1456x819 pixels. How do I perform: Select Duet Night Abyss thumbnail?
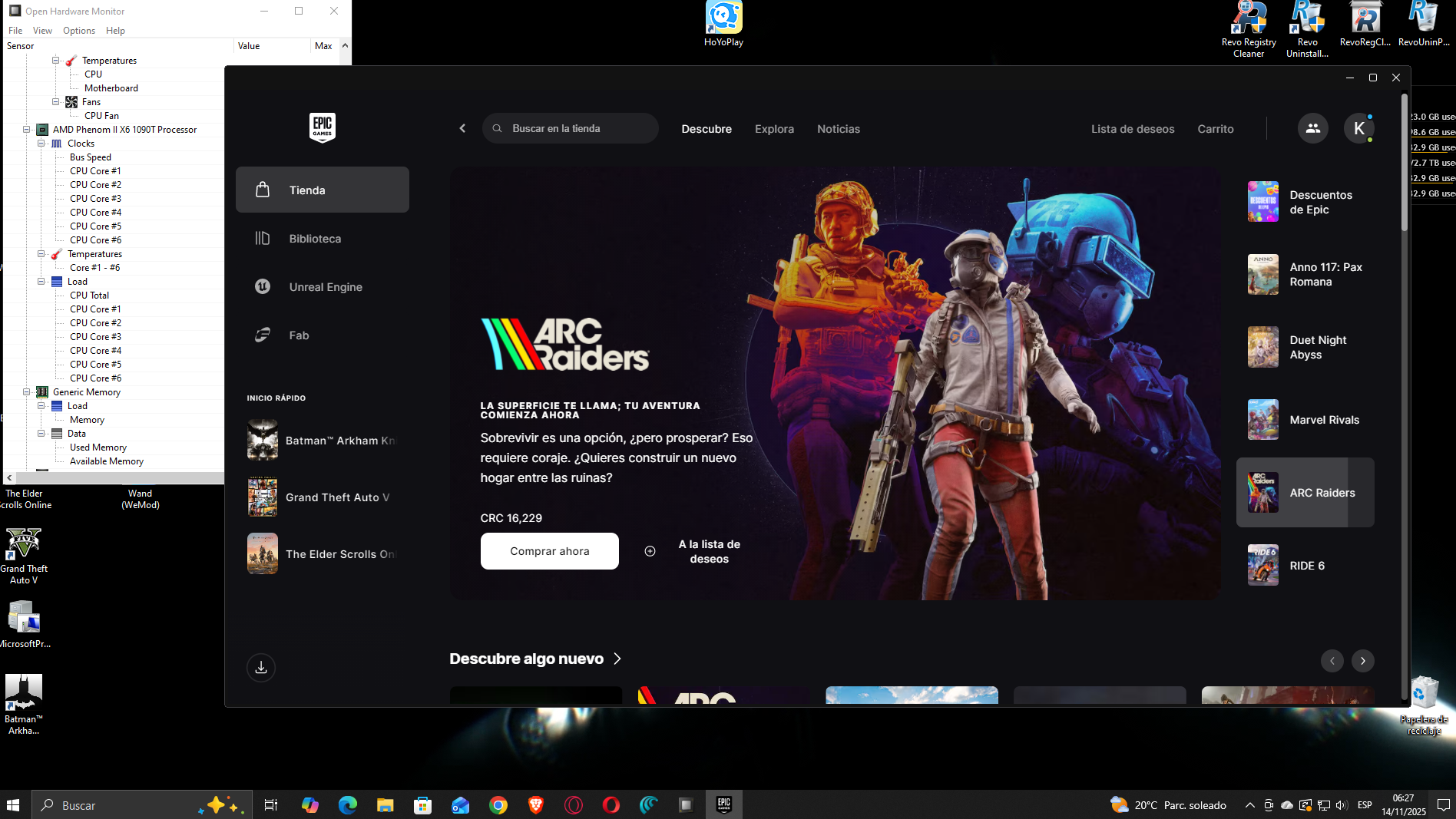(1263, 347)
